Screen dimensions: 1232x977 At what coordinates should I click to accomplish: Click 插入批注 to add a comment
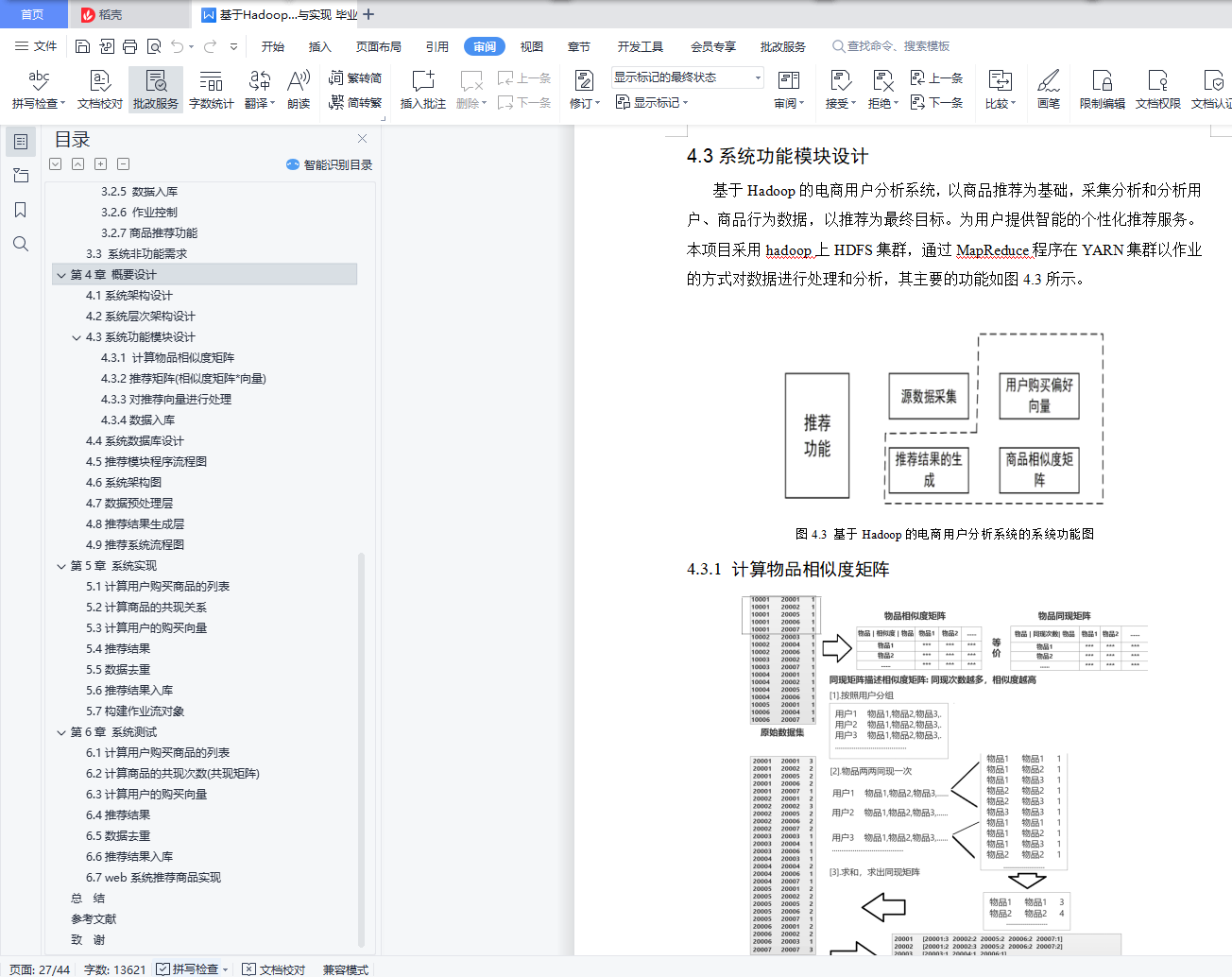click(422, 90)
